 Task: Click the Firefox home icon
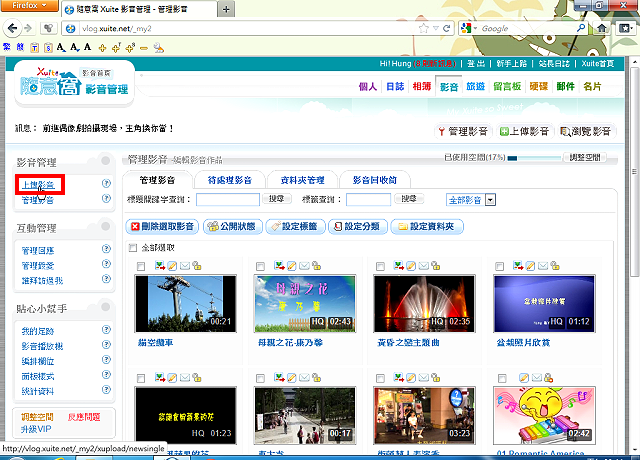pos(602,28)
